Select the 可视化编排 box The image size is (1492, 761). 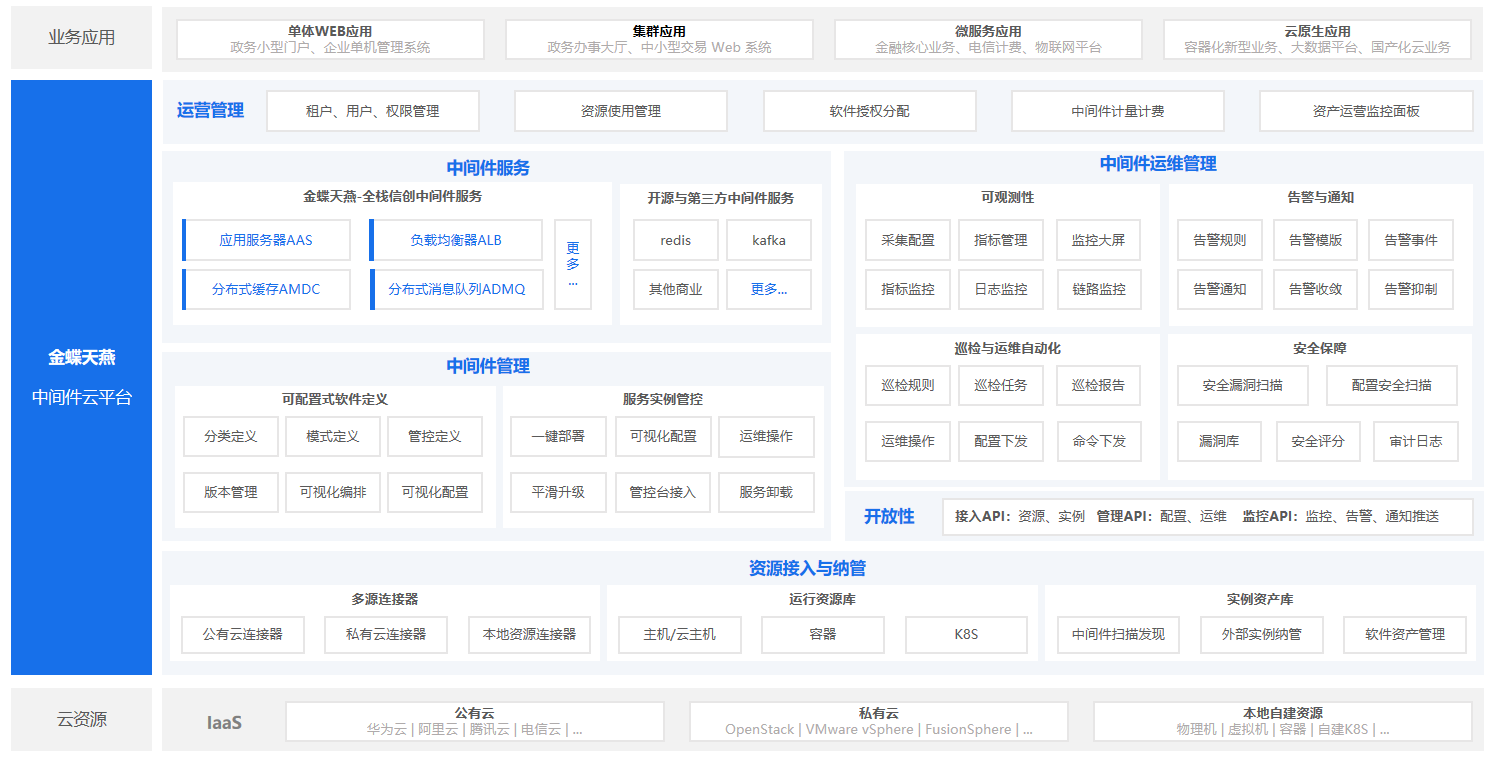click(333, 492)
